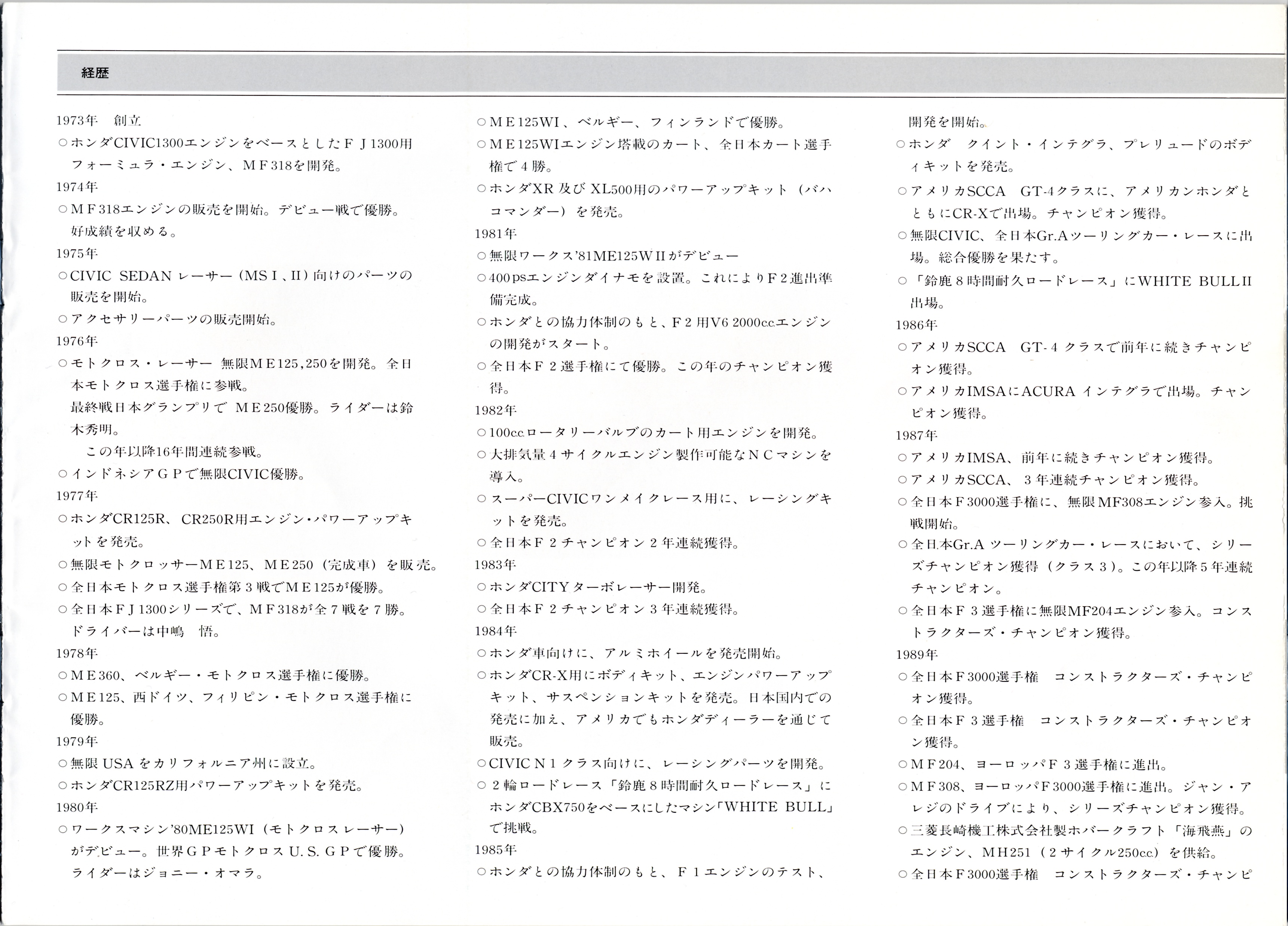The width and height of the screenshot is (1288, 926).
Task: Click bullet circle before 100ccロータリーバルブ entry
Action: (481, 433)
